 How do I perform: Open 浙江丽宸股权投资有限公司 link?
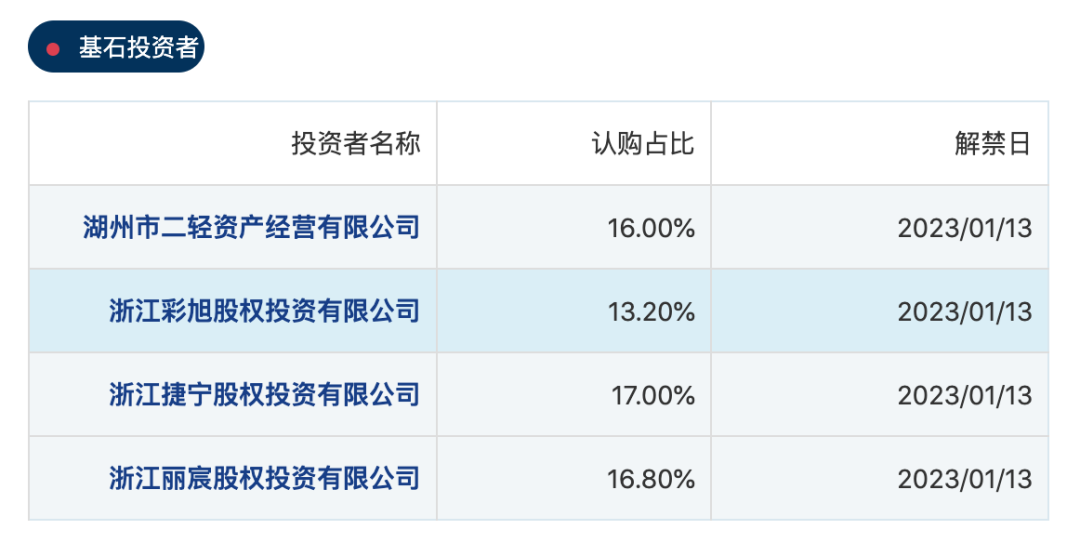click(x=264, y=478)
